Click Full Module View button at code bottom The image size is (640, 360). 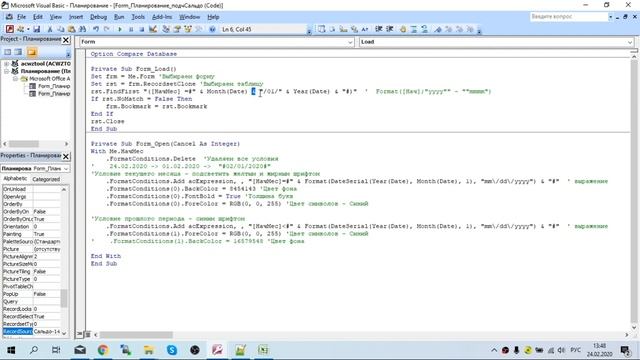point(87,335)
